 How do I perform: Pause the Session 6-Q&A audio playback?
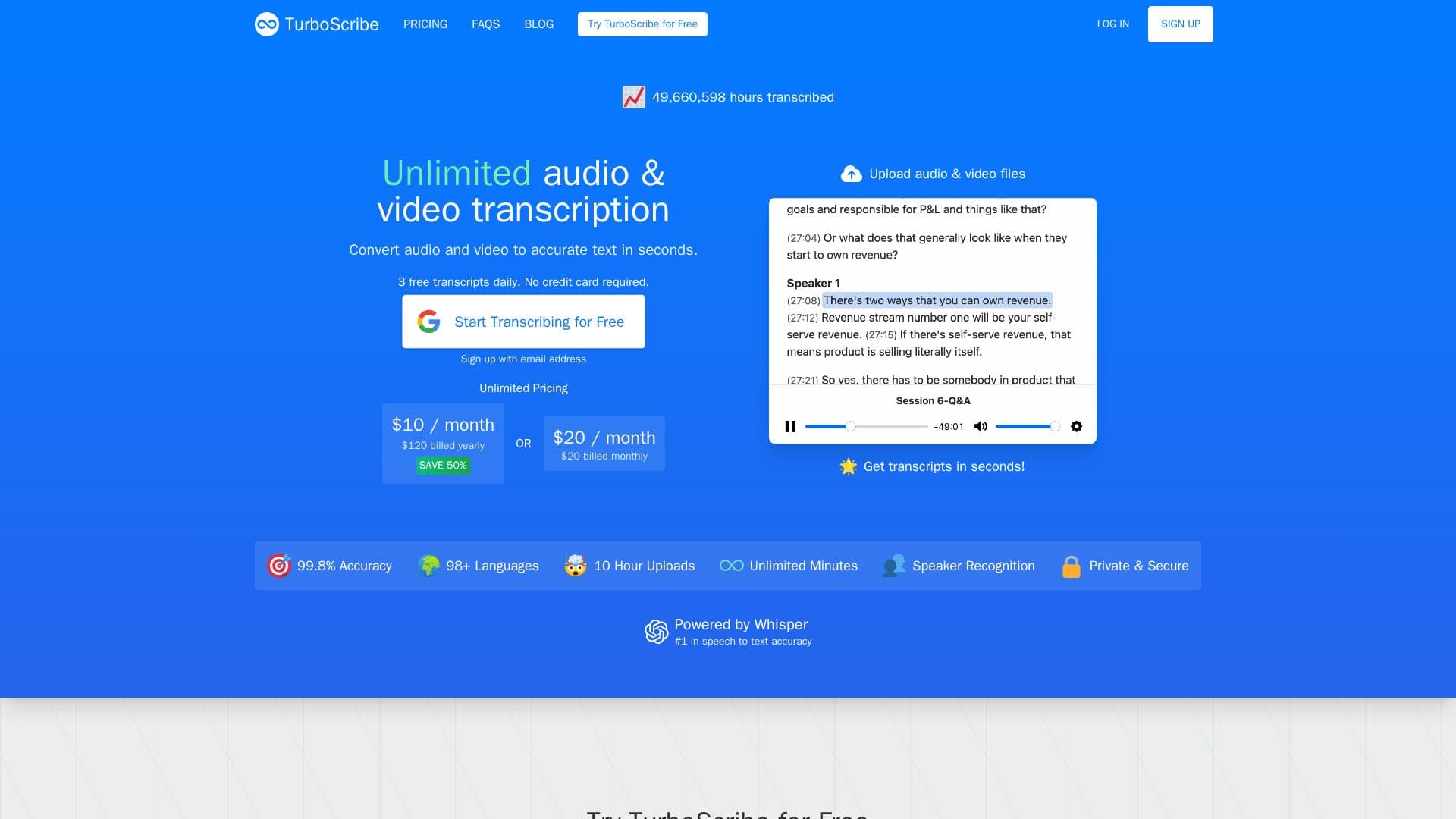[x=790, y=427]
